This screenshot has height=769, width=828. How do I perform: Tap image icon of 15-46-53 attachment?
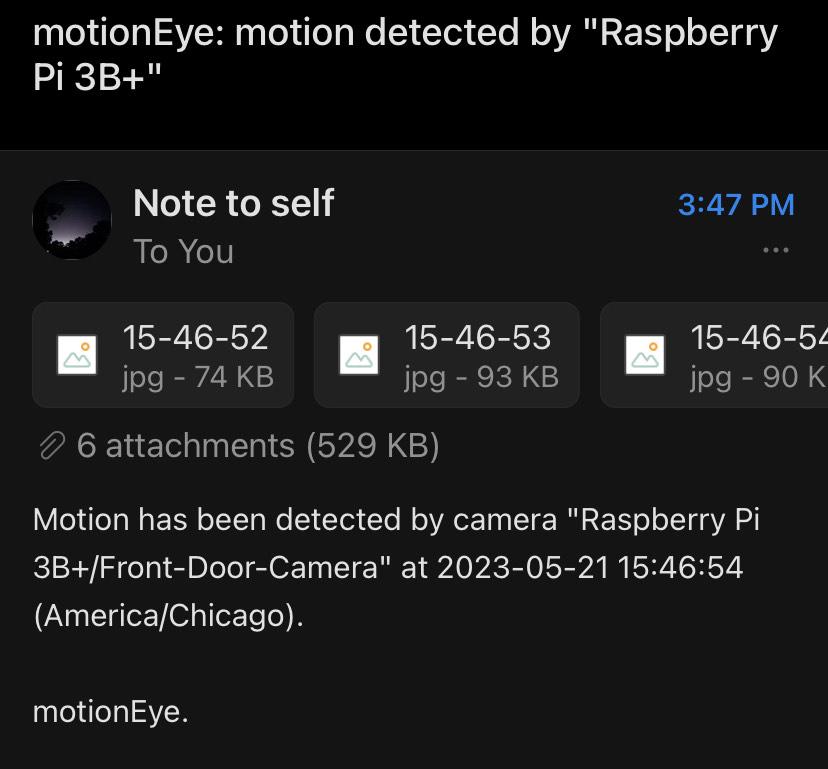point(361,355)
